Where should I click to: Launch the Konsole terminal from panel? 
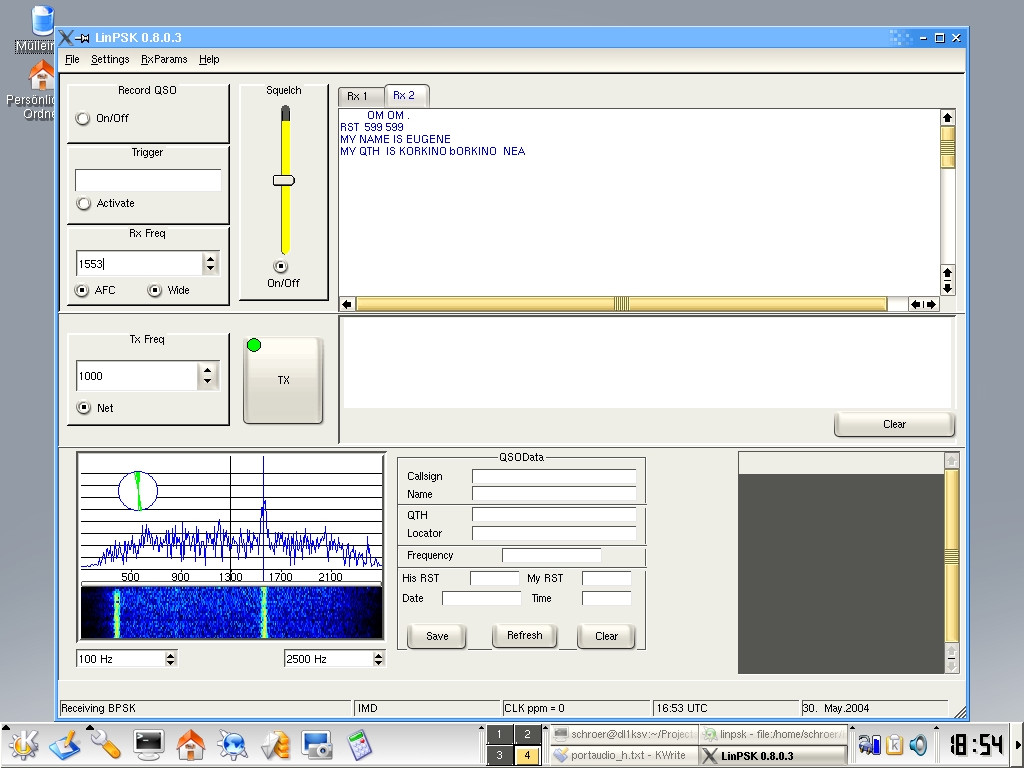coord(149,744)
